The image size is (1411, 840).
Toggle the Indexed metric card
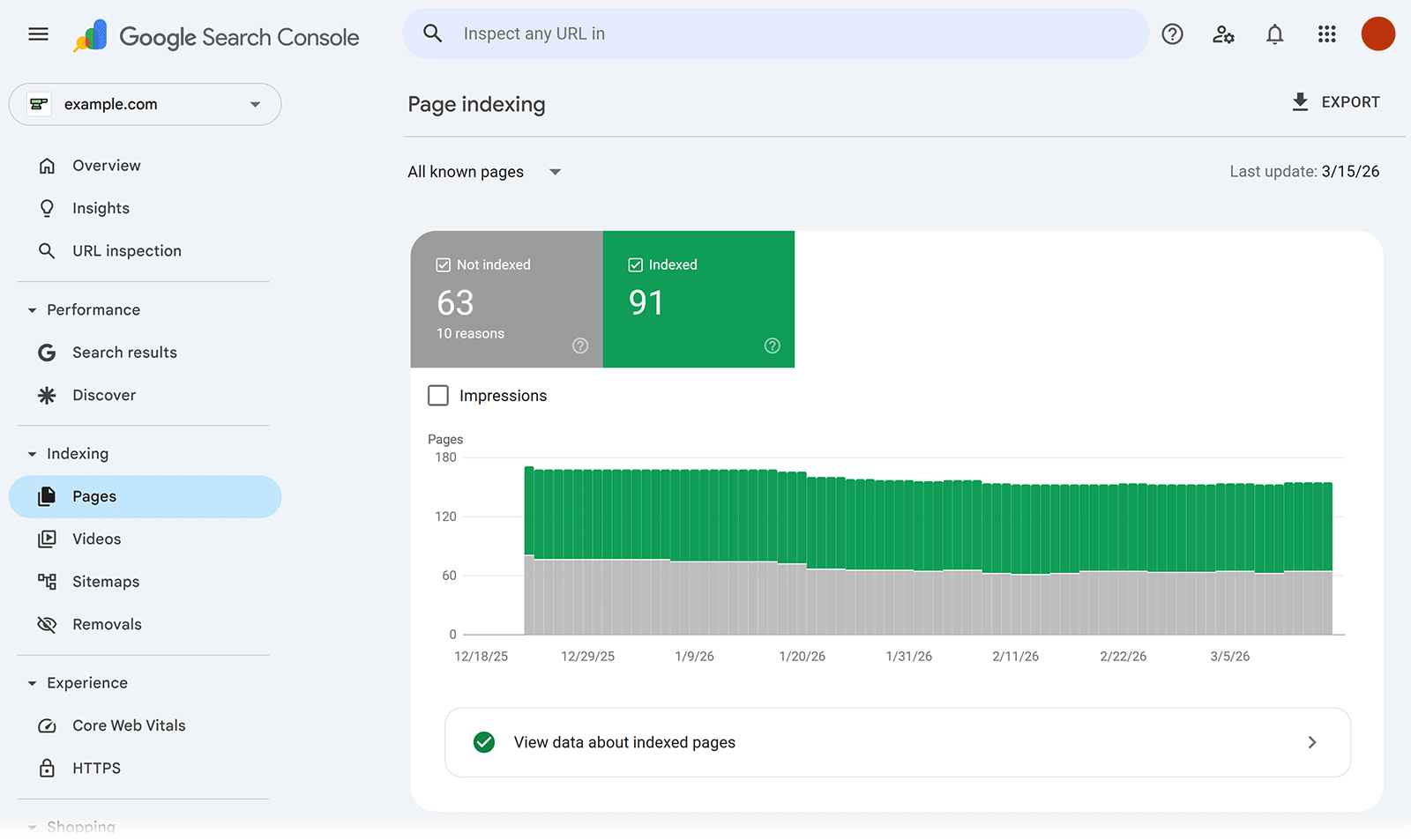tap(698, 300)
